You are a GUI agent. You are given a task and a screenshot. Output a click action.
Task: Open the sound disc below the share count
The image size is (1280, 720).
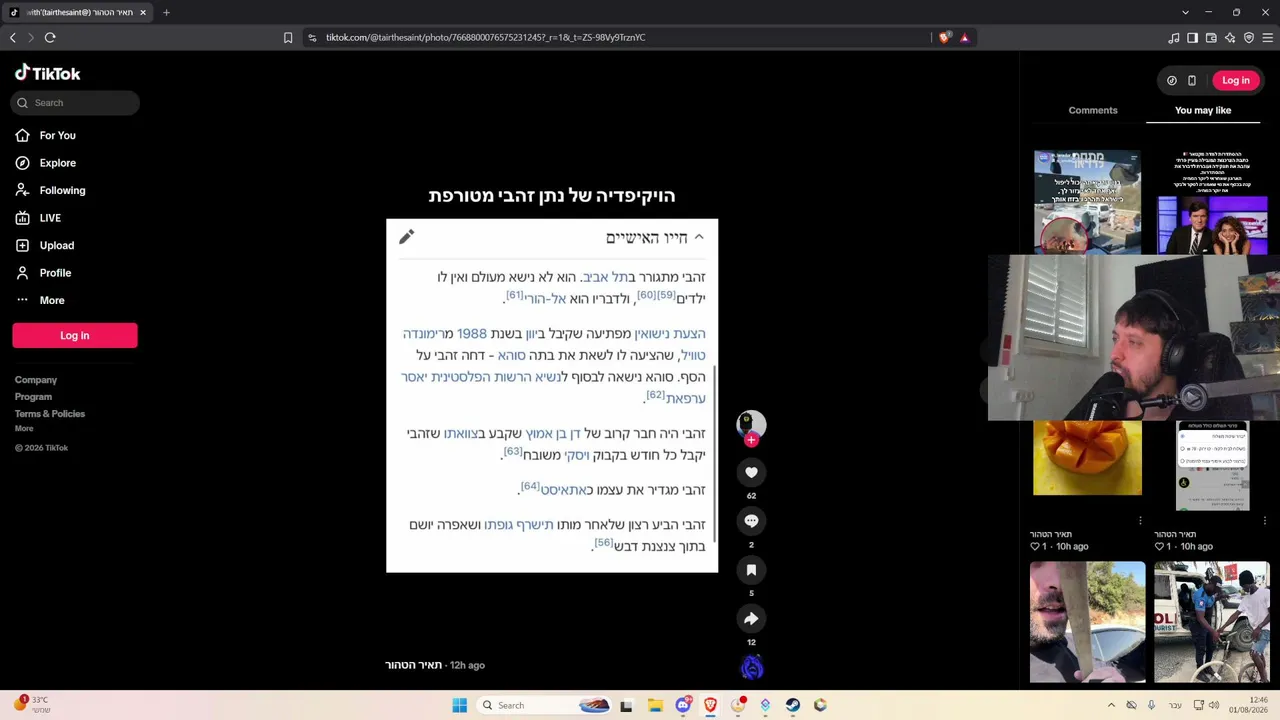click(752, 667)
